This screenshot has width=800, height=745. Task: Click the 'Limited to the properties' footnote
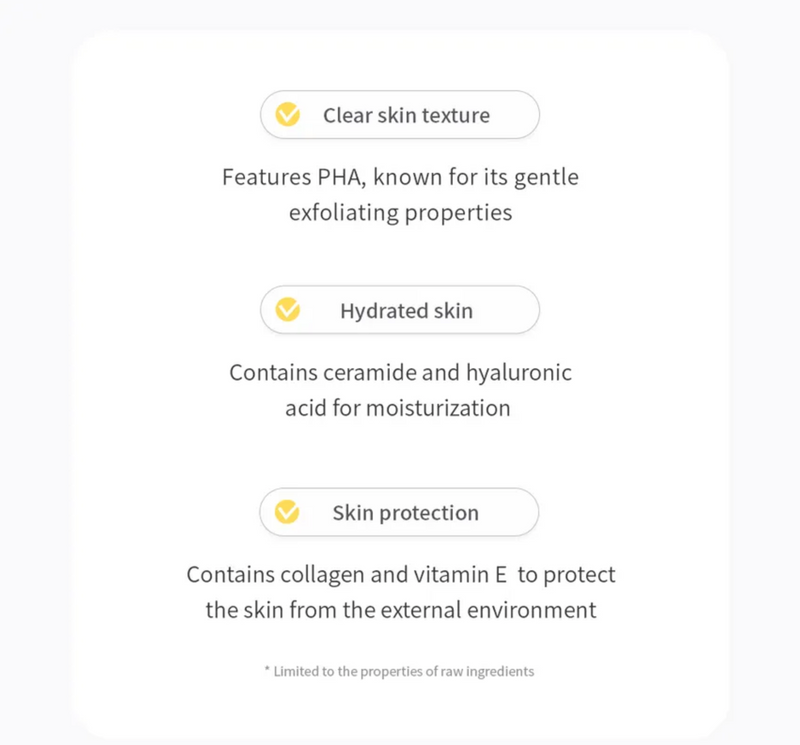click(404, 672)
